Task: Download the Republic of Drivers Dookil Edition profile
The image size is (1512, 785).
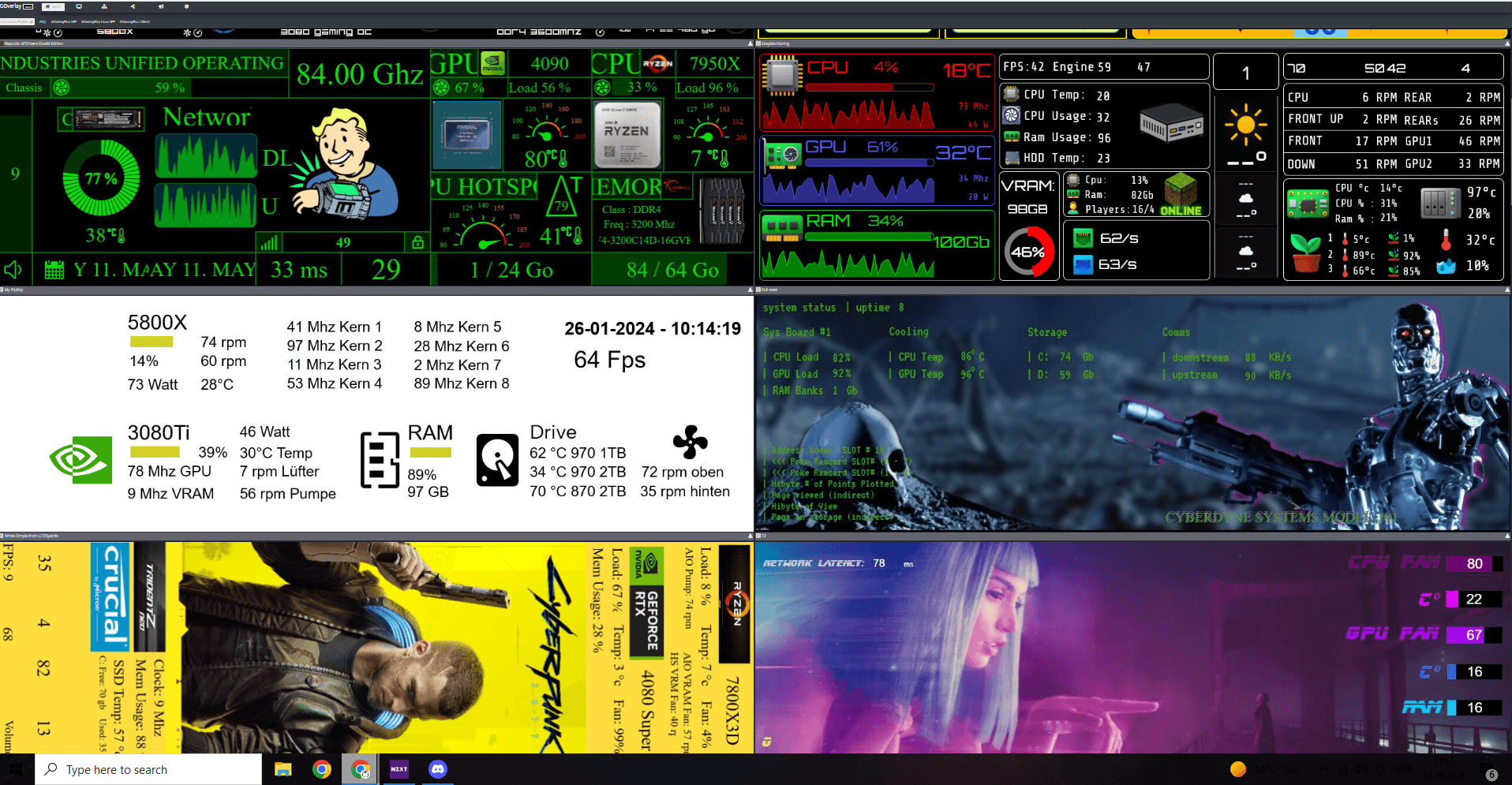Action: pyautogui.click(x=750, y=43)
